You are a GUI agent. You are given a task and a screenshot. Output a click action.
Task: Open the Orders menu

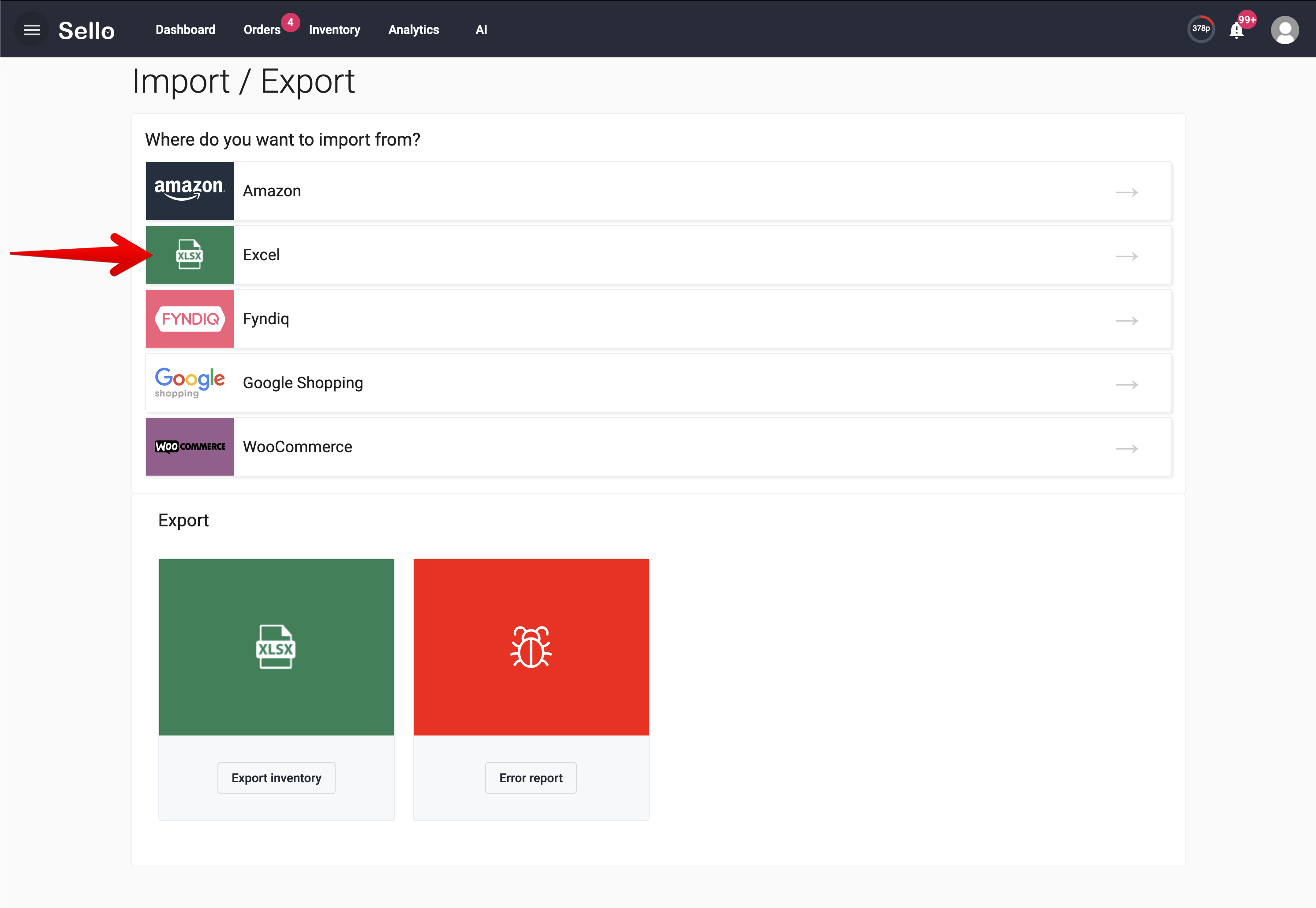(x=262, y=30)
